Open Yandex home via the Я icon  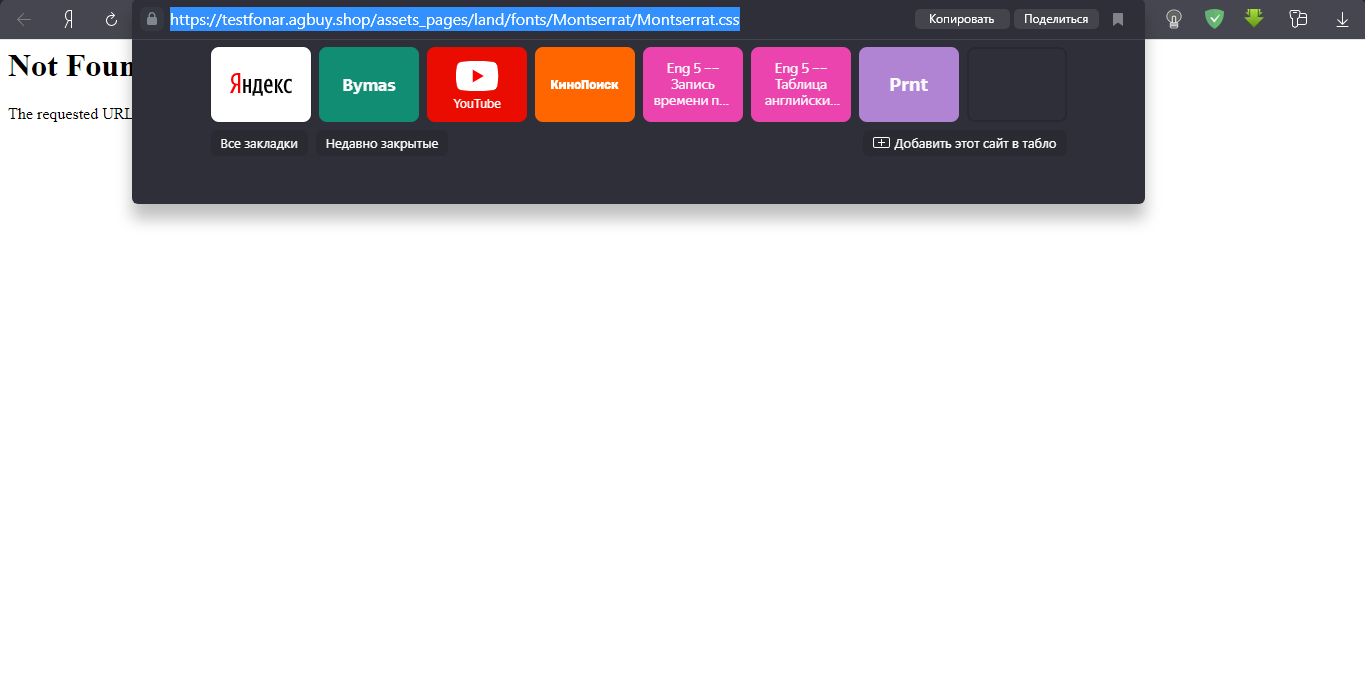[68, 19]
